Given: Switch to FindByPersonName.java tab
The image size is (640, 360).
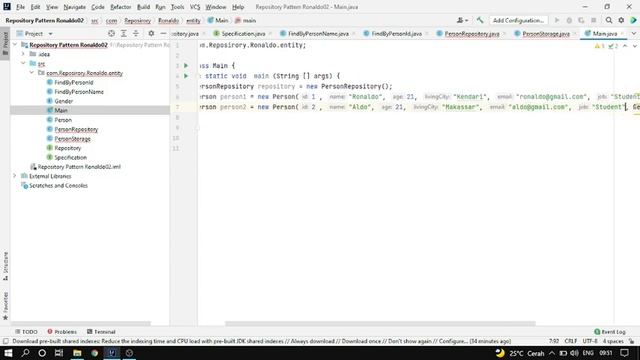Looking at the screenshot, I should pos(317,33).
